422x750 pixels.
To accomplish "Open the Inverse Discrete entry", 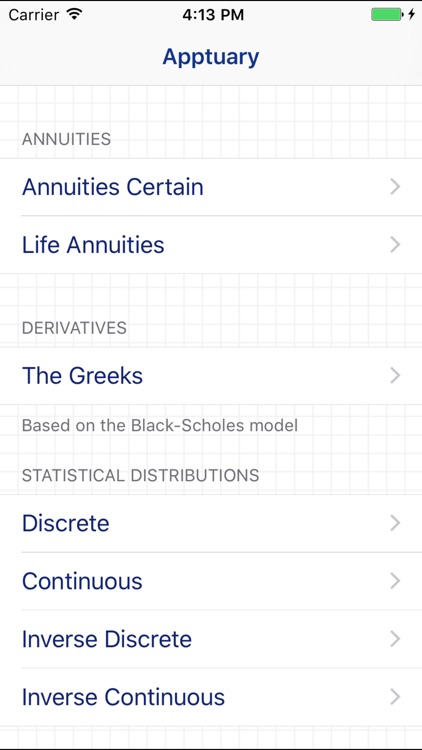I will pyautogui.click(x=211, y=639).
